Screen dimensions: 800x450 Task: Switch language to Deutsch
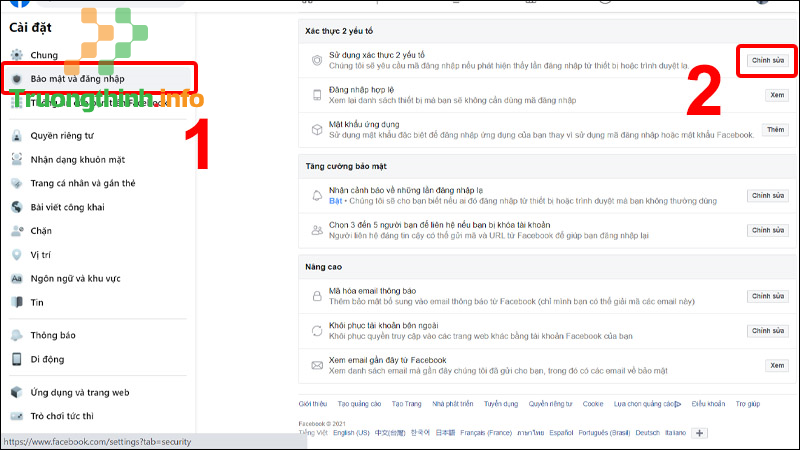(x=647, y=433)
